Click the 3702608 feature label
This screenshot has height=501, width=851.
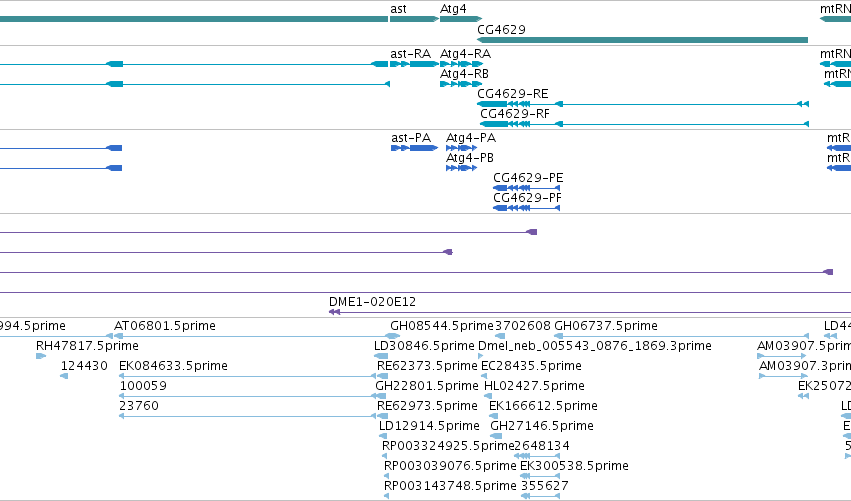pyautogui.click(x=522, y=326)
